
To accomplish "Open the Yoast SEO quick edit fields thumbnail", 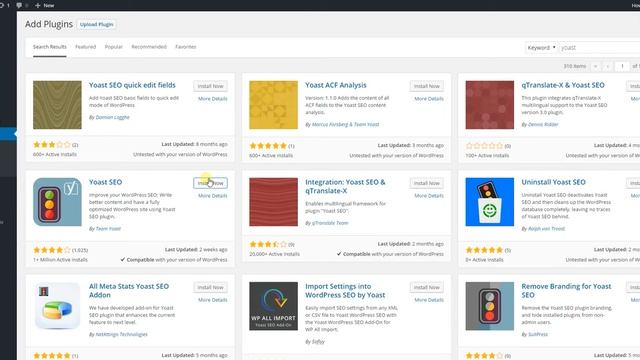I will click(x=57, y=105).
